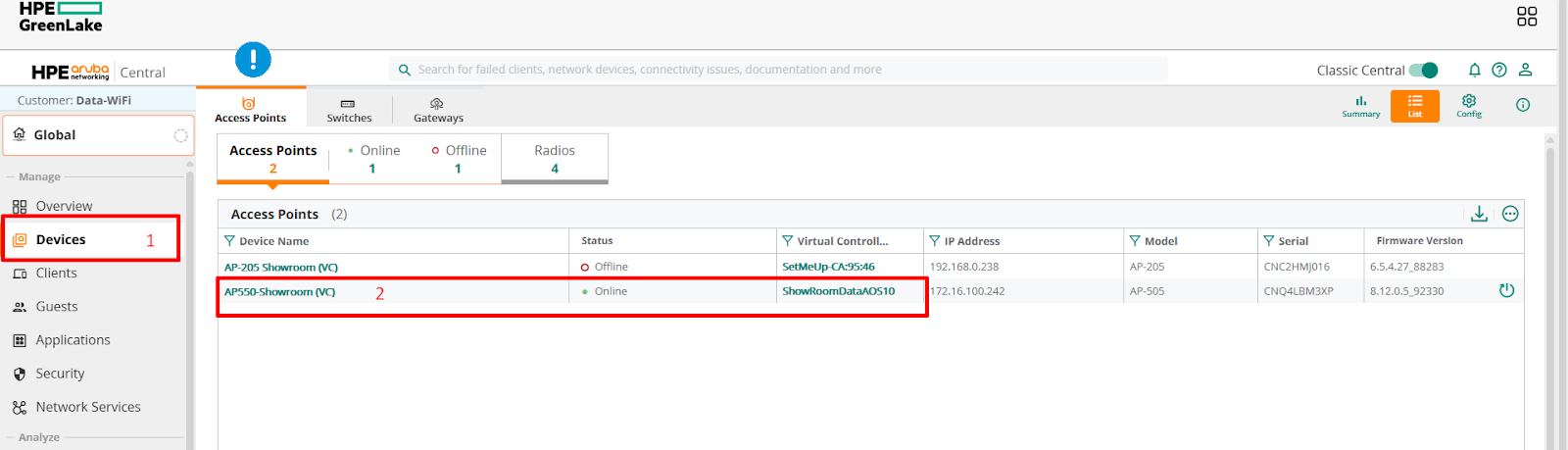Screen dimensions: 1568x450
Task: Filter the Virtual Controller column
Action: point(787,241)
